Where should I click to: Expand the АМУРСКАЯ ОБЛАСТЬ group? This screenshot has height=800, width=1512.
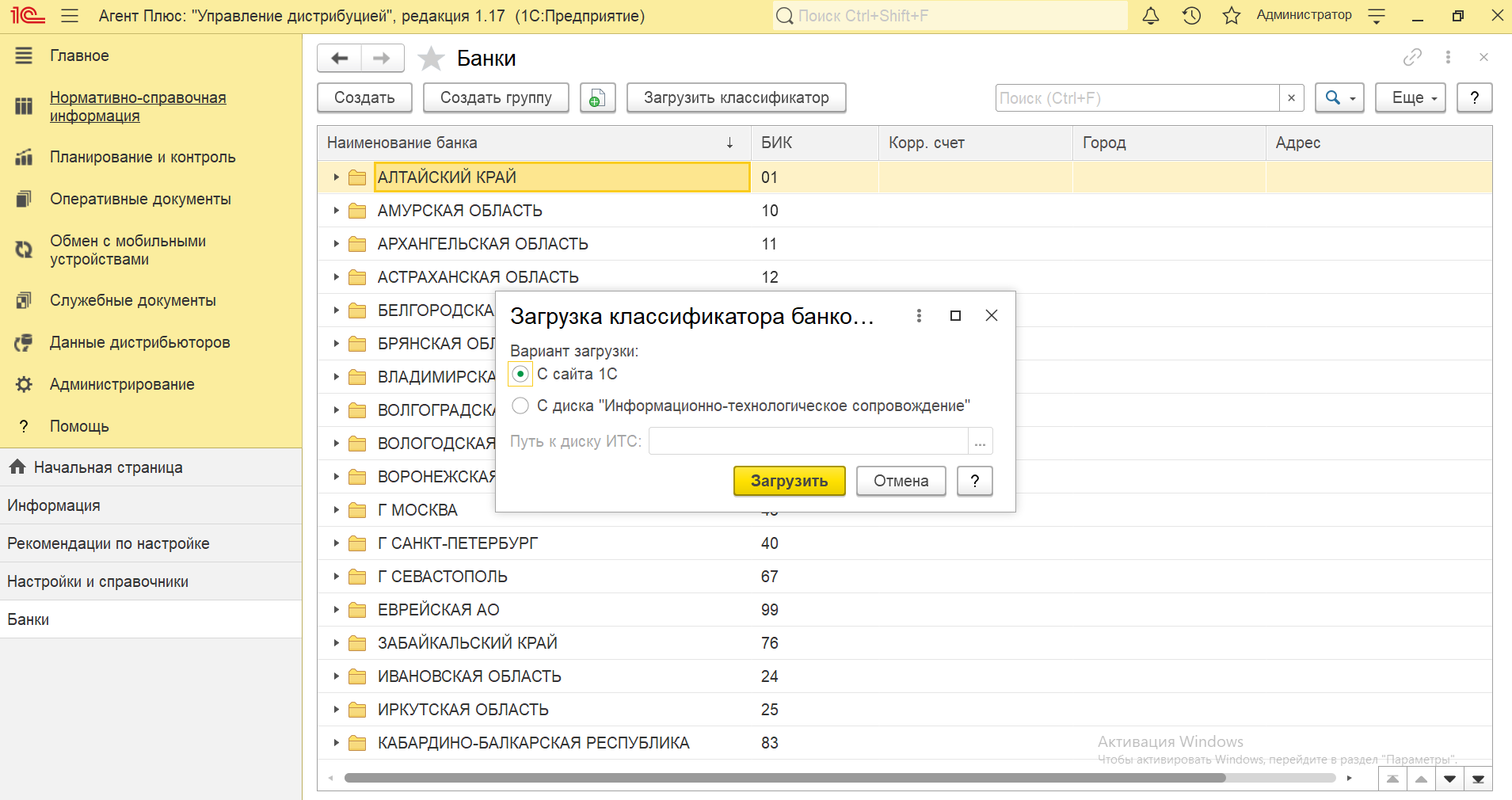(x=336, y=211)
